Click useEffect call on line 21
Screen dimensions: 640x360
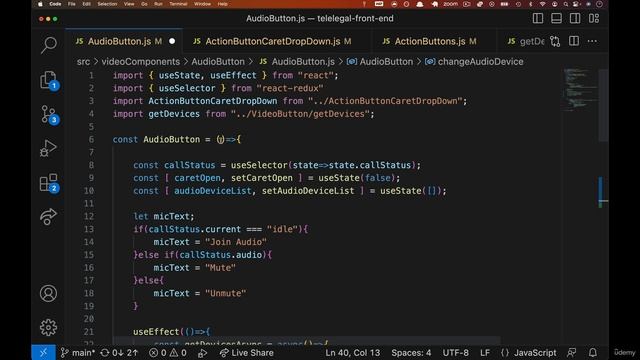pyautogui.click(x=156, y=332)
